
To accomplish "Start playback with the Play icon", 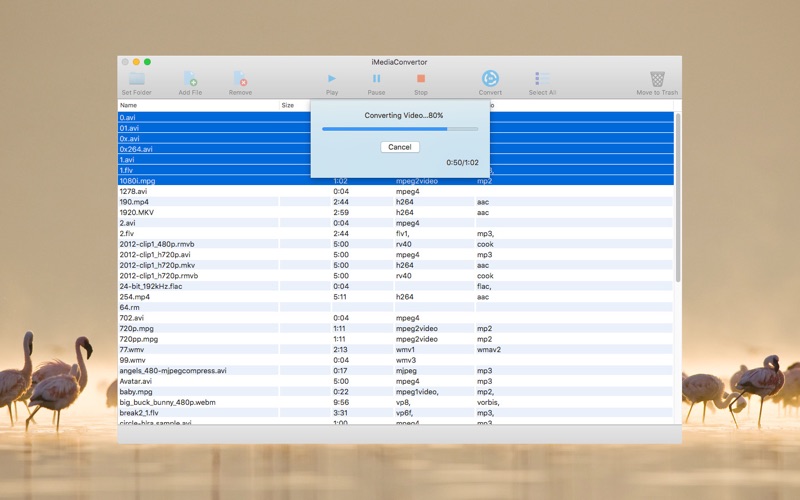I will click(332, 79).
